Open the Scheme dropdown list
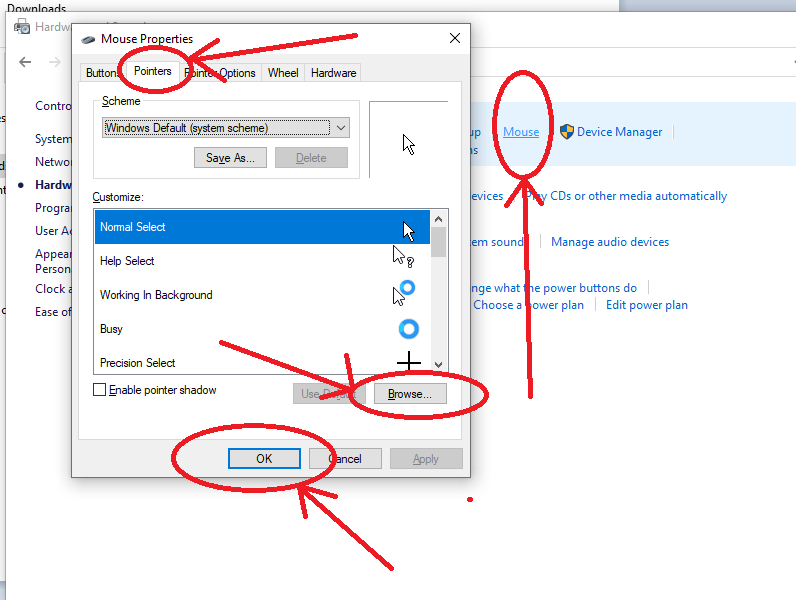Viewport: 796px width, 600px height. click(x=340, y=128)
